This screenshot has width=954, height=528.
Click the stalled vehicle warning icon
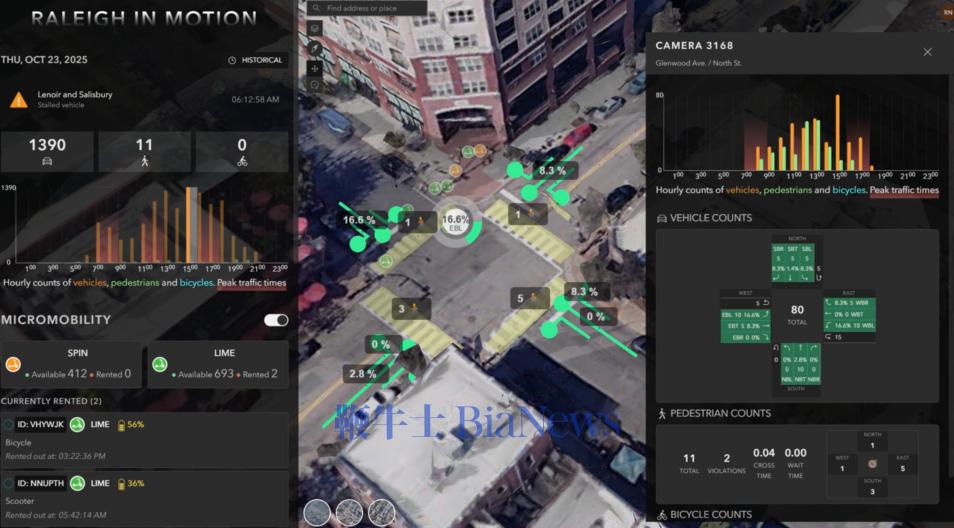pos(18,100)
